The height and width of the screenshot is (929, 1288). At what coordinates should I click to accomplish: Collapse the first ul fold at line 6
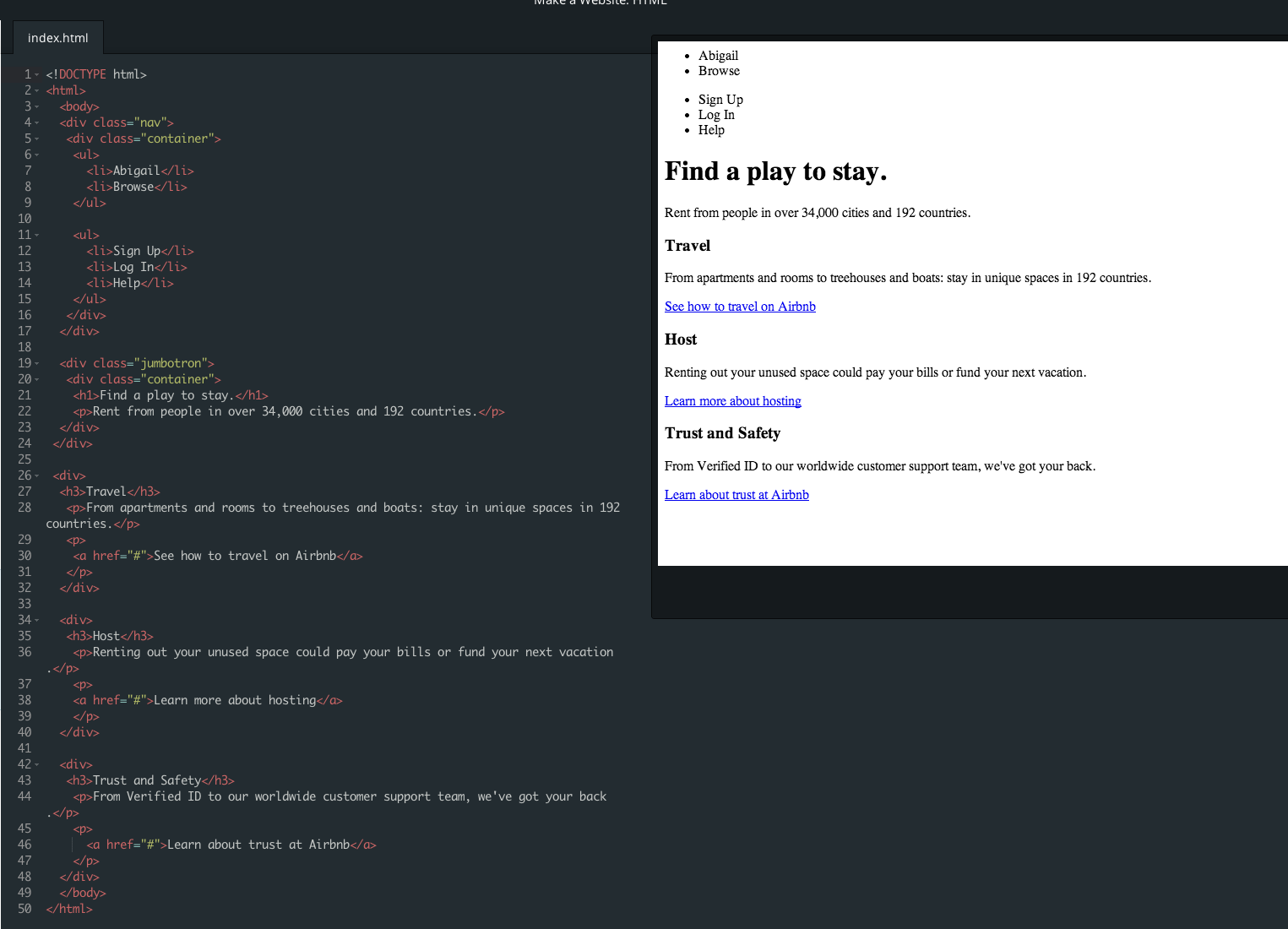(x=37, y=155)
